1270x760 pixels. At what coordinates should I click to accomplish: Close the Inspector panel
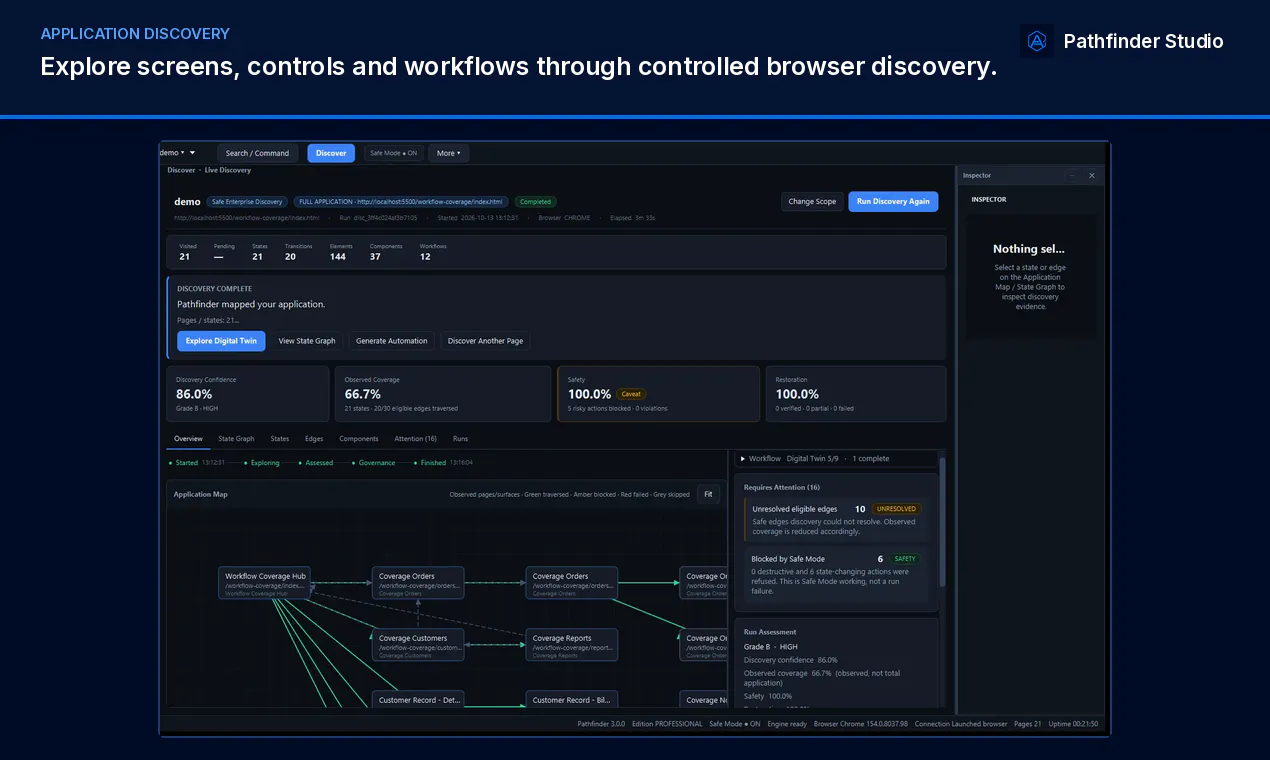pyautogui.click(x=1092, y=175)
